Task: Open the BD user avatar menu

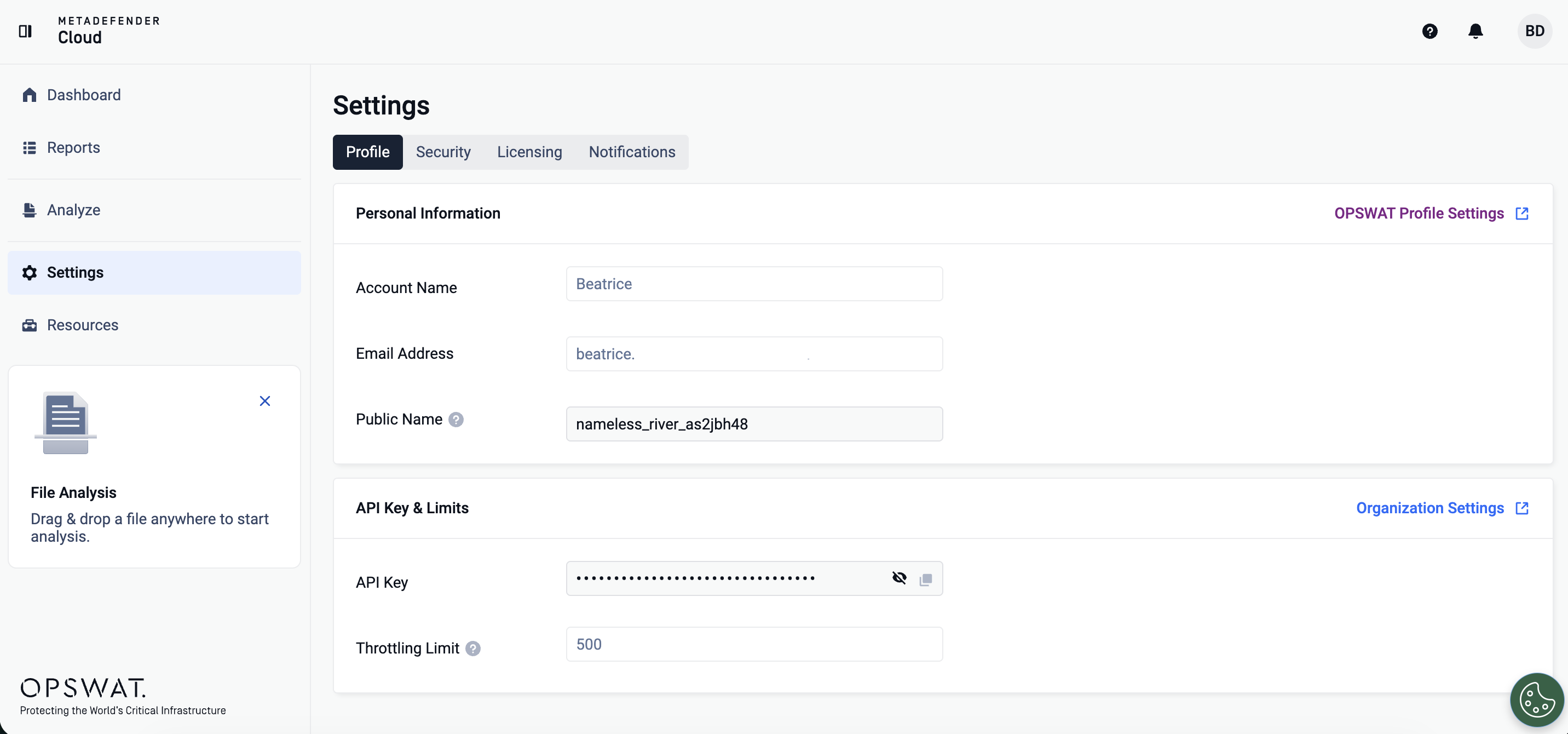Action: (1534, 31)
